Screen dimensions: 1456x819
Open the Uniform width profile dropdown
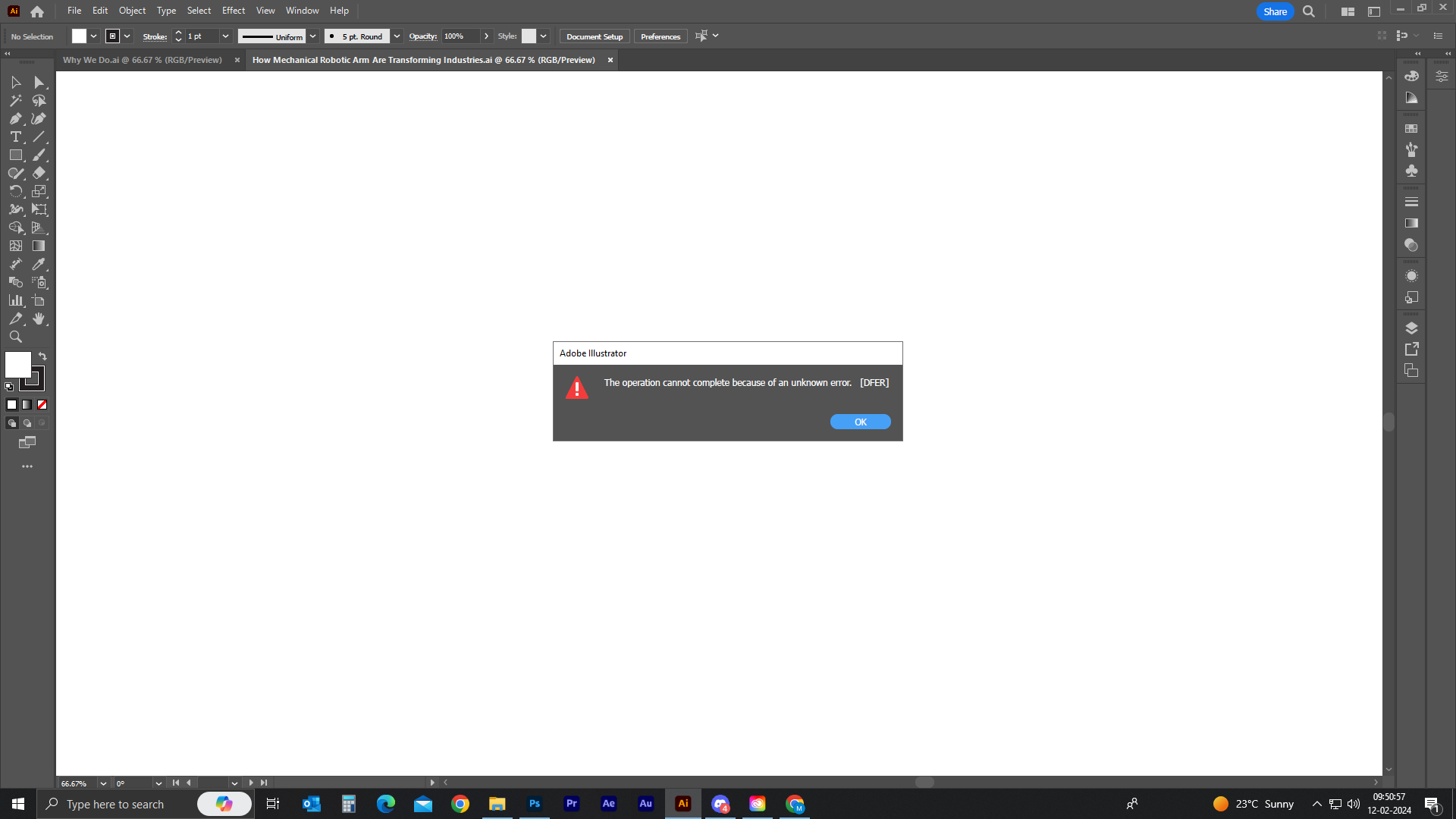click(313, 36)
